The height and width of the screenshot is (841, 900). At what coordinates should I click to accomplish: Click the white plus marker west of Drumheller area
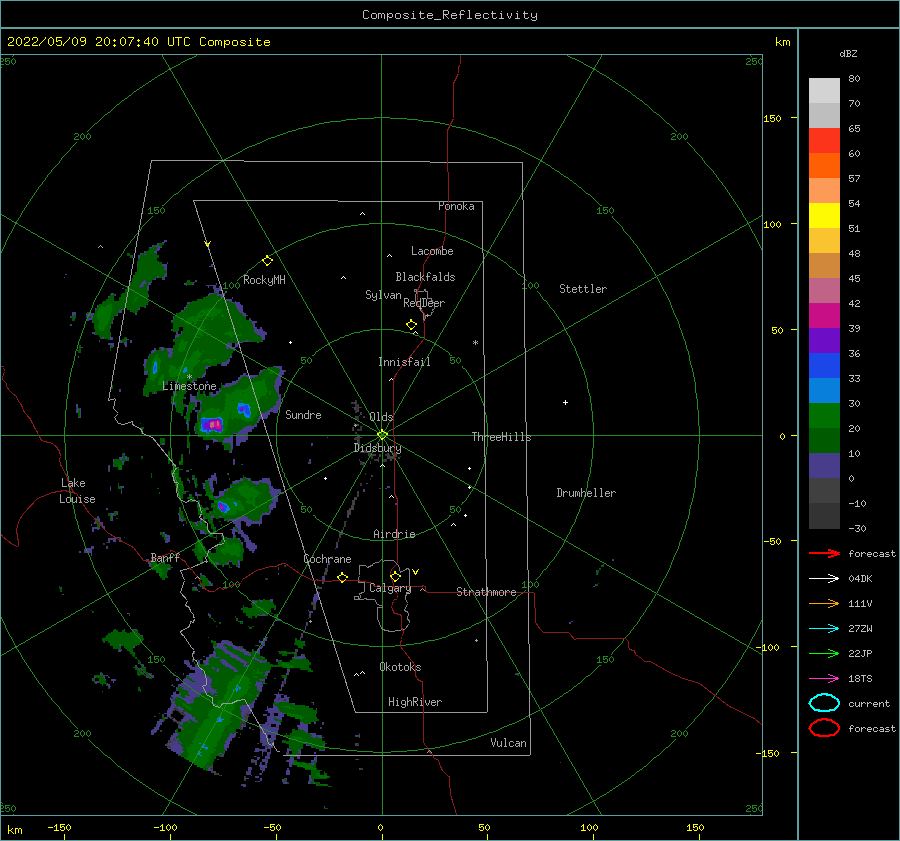pos(565,402)
